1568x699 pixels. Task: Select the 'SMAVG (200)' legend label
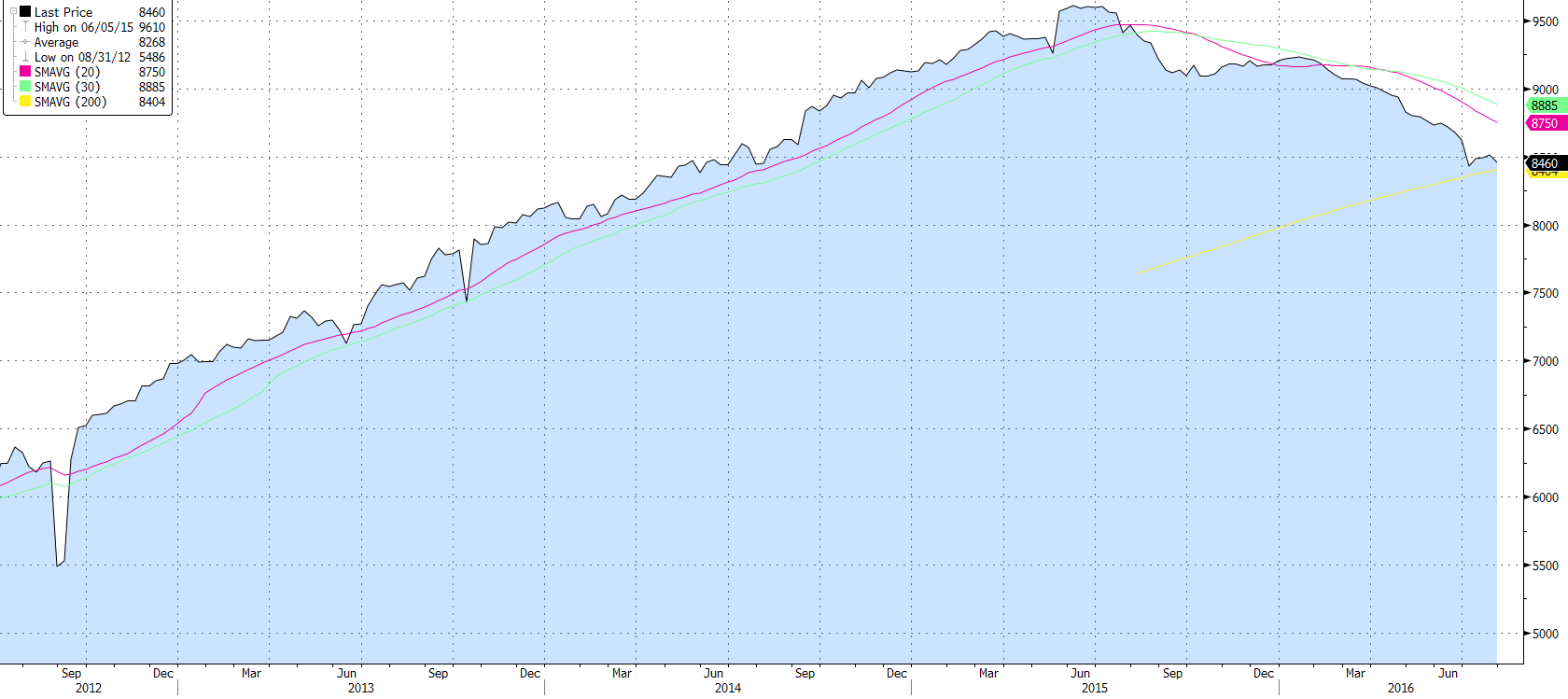(x=71, y=102)
